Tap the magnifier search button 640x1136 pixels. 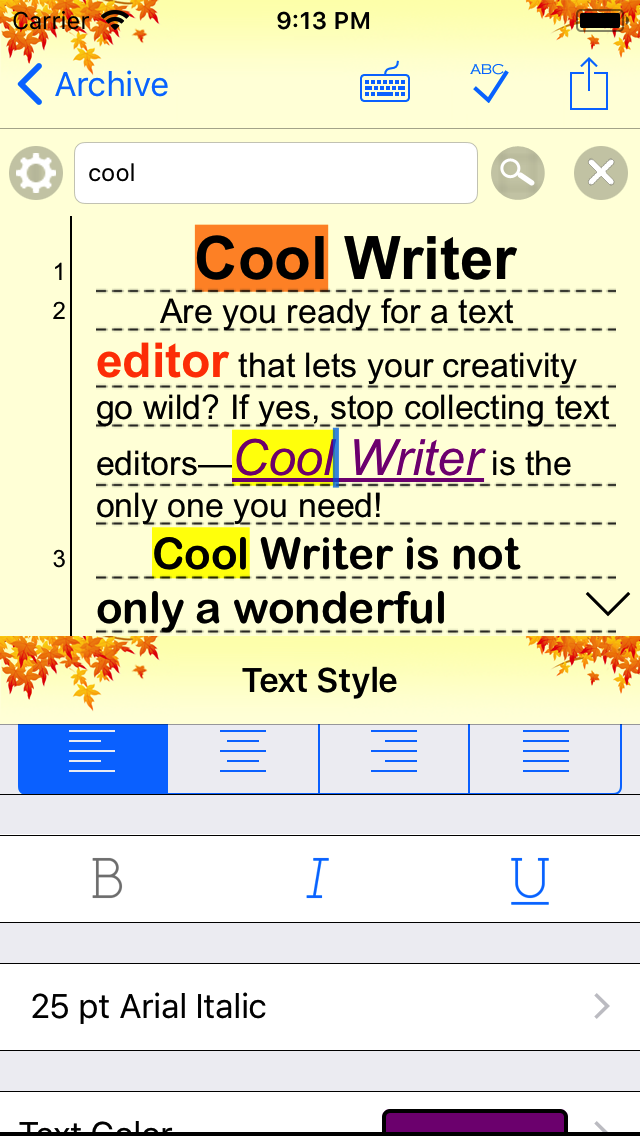pyautogui.click(x=518, y=173)
